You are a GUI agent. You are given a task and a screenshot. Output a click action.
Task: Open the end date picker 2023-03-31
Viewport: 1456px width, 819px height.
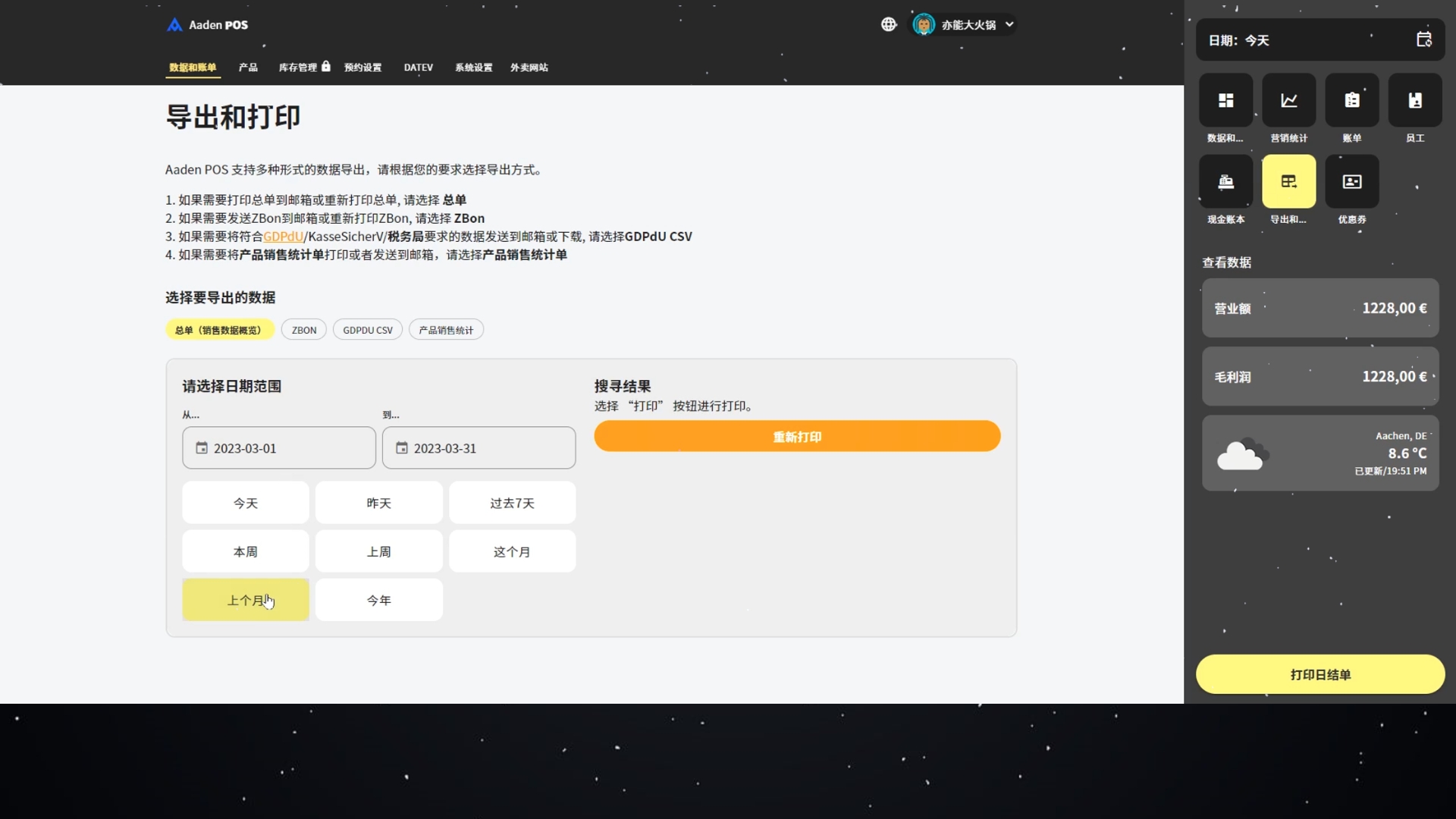(479, 448)
